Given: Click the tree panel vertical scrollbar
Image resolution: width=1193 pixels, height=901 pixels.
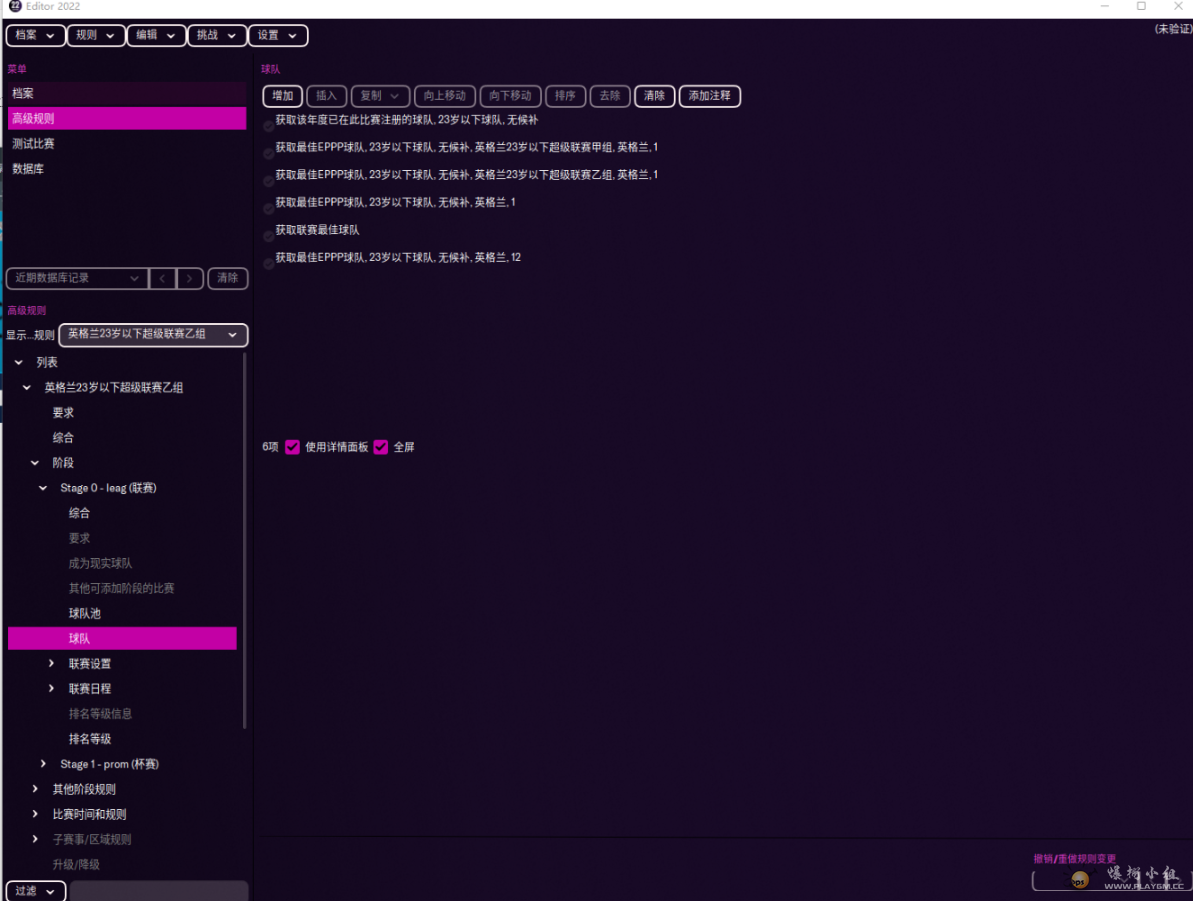Looking at the screenshot, I should (x=245, y=540).
